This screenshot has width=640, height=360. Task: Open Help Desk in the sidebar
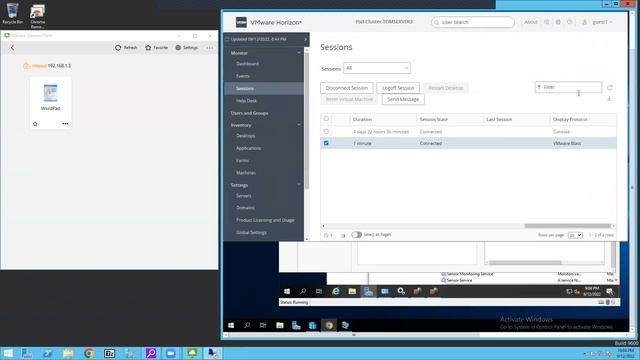click(246, 100)
